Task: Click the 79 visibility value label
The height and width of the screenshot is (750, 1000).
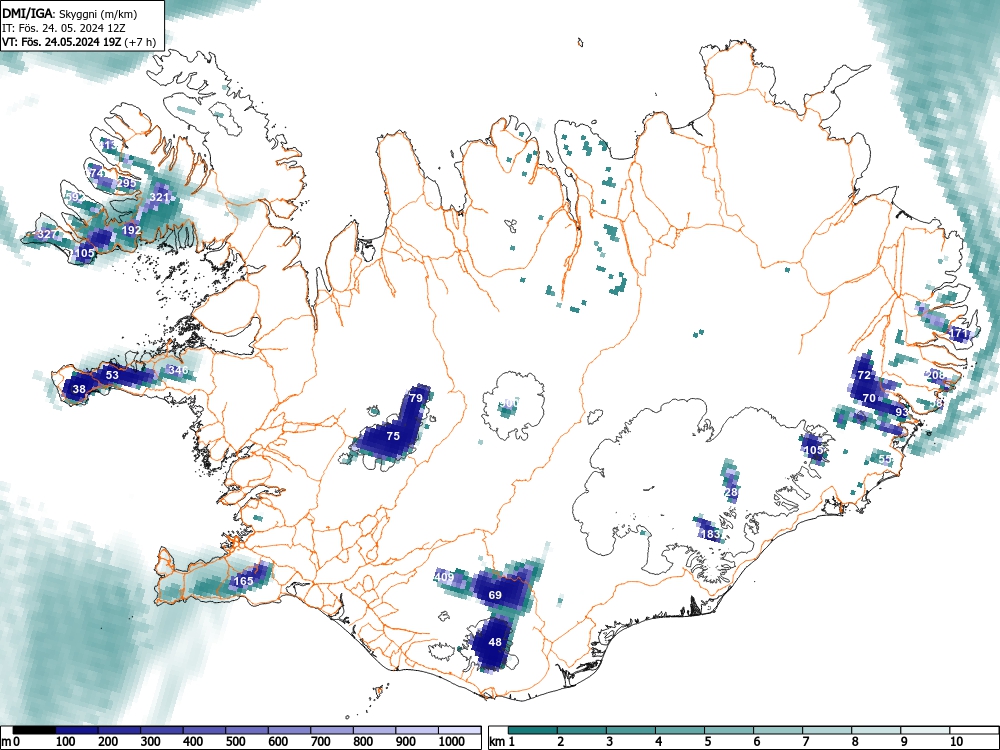Action: 416,398
